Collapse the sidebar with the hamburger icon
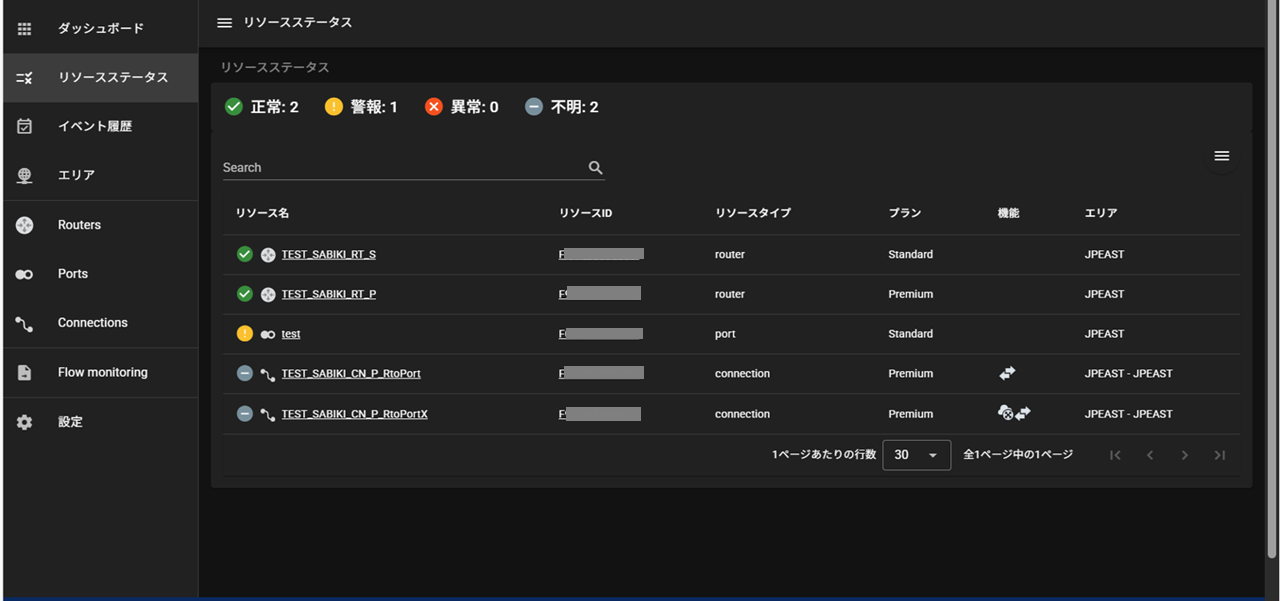This screenshot has height=601, width=1280. pyautogui.click(x=224, y=22)
